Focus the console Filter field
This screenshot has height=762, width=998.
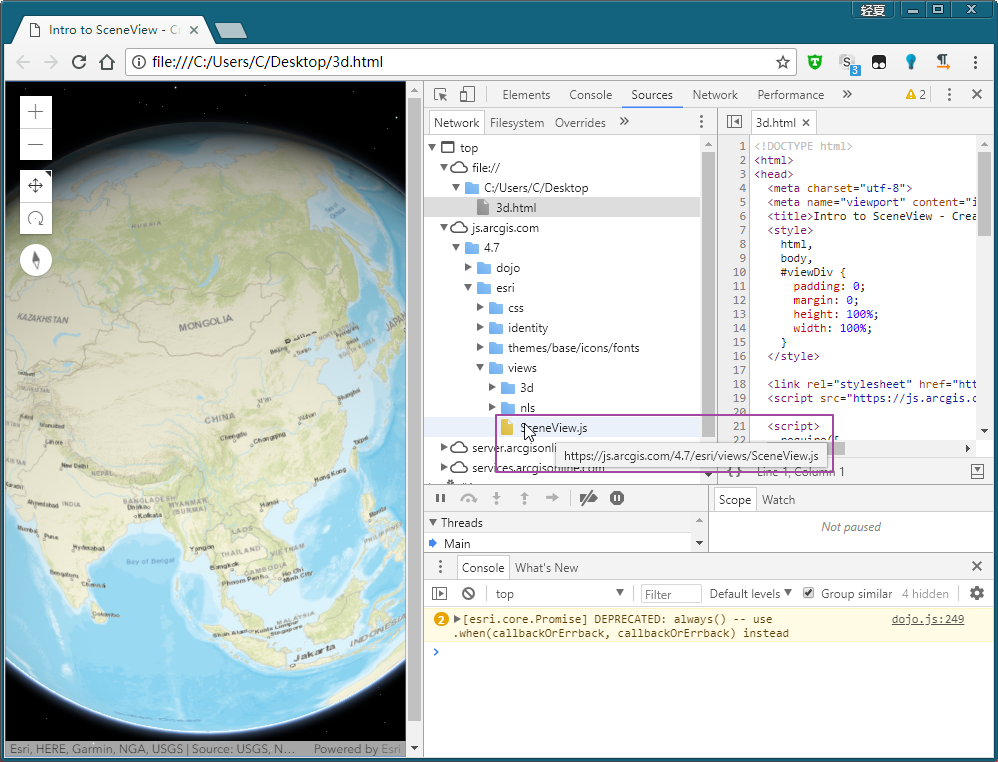[x=671, y=594]
